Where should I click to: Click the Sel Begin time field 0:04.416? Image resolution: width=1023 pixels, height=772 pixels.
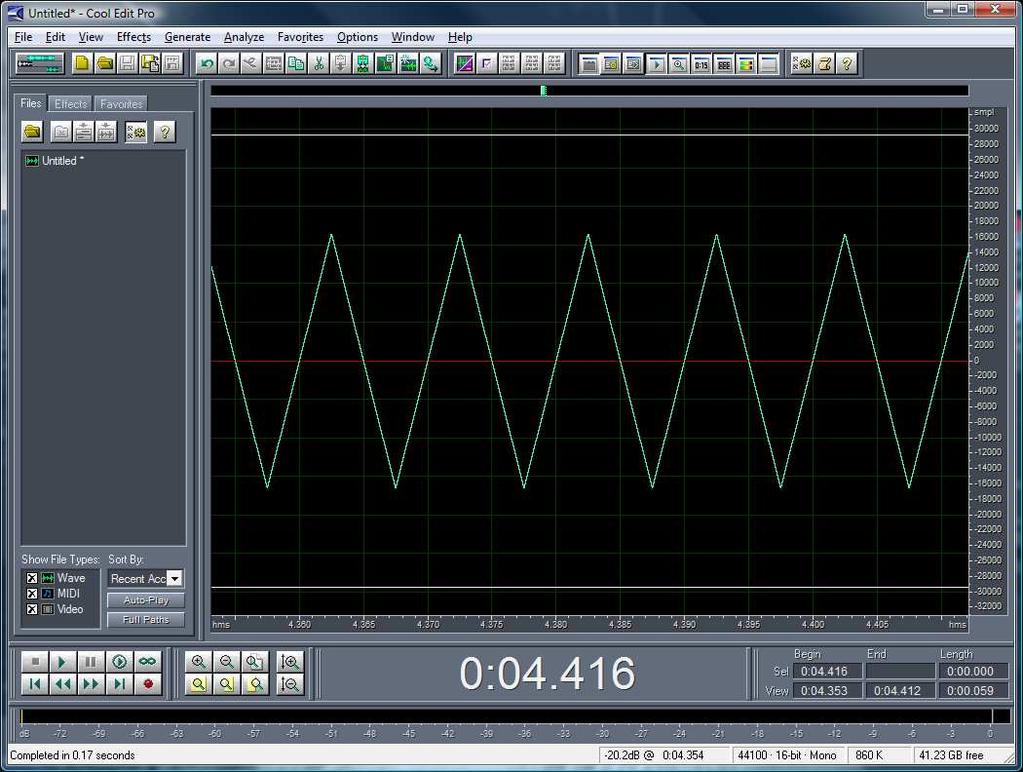826,671
